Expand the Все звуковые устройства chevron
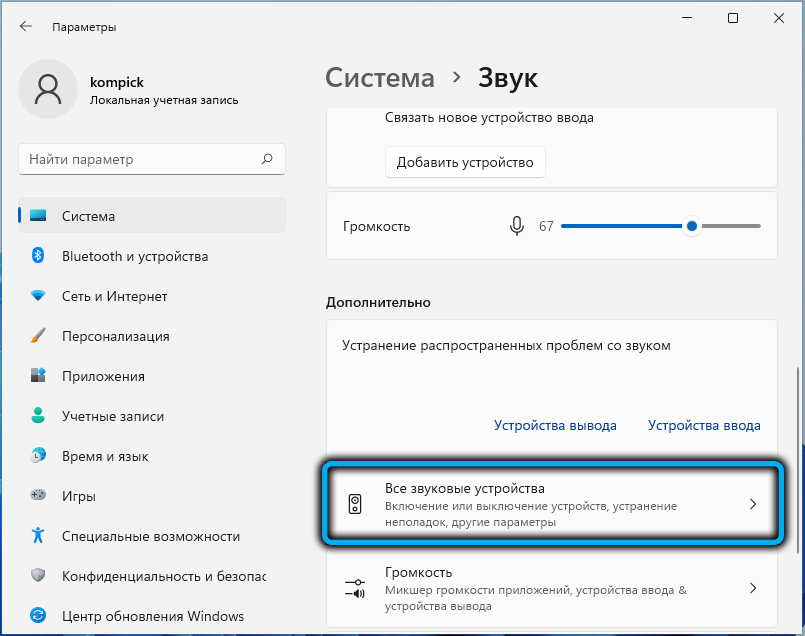Viewport: 805px width, 636px height. click(x=753, y=505)
